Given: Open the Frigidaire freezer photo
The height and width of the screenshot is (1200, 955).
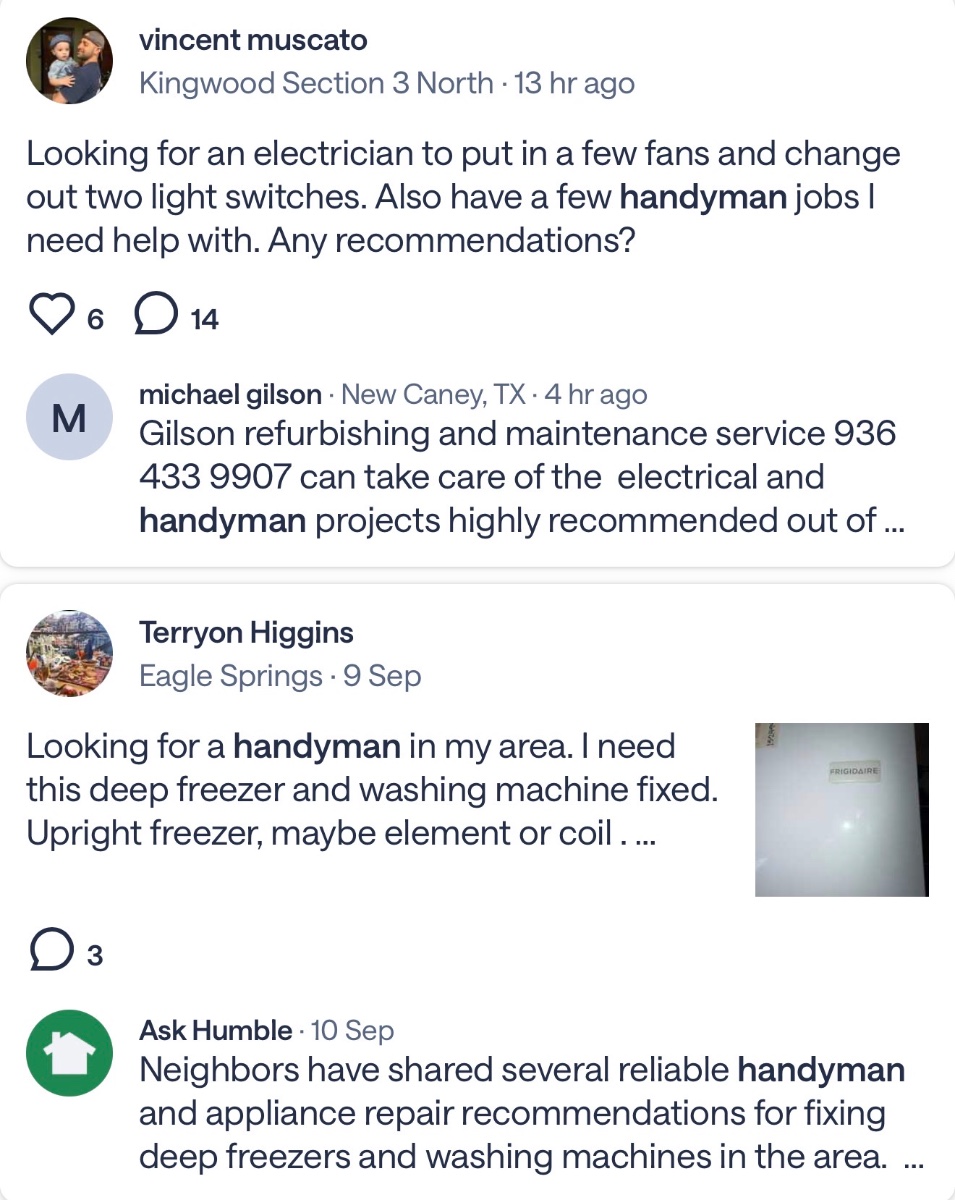Looking at the screenshot, I should point(842,810).
